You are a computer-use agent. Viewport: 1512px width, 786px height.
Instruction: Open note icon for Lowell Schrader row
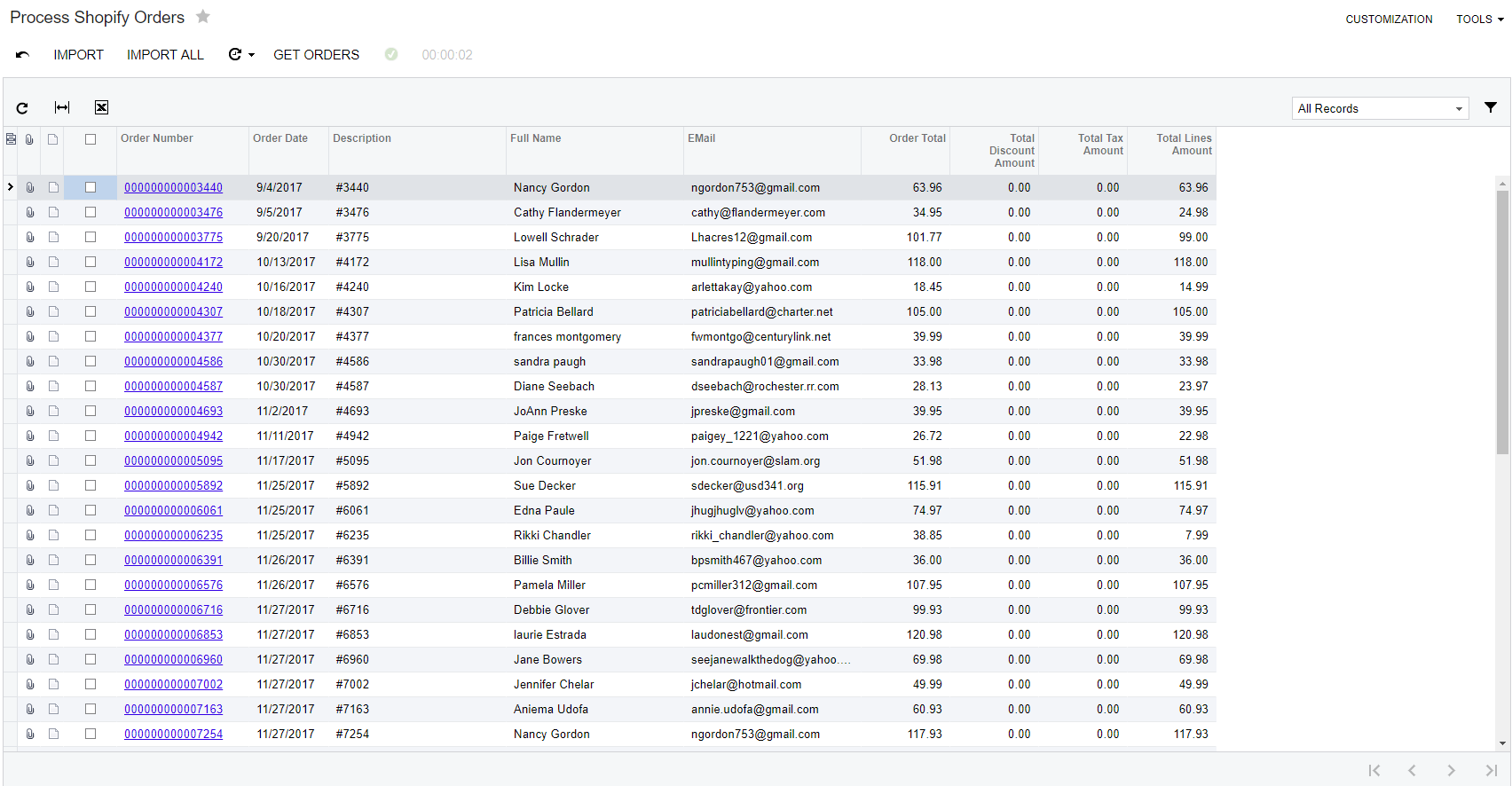coord(53,237)
